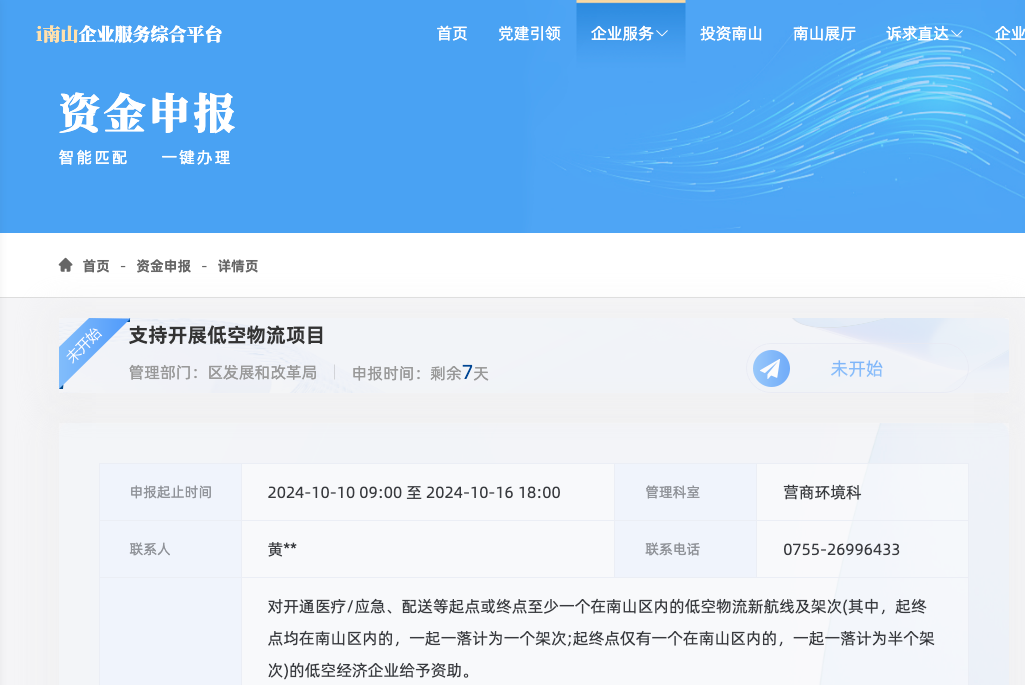
Task: Select 南山展厅 in the top navigation
Action: tap(824, 34)
